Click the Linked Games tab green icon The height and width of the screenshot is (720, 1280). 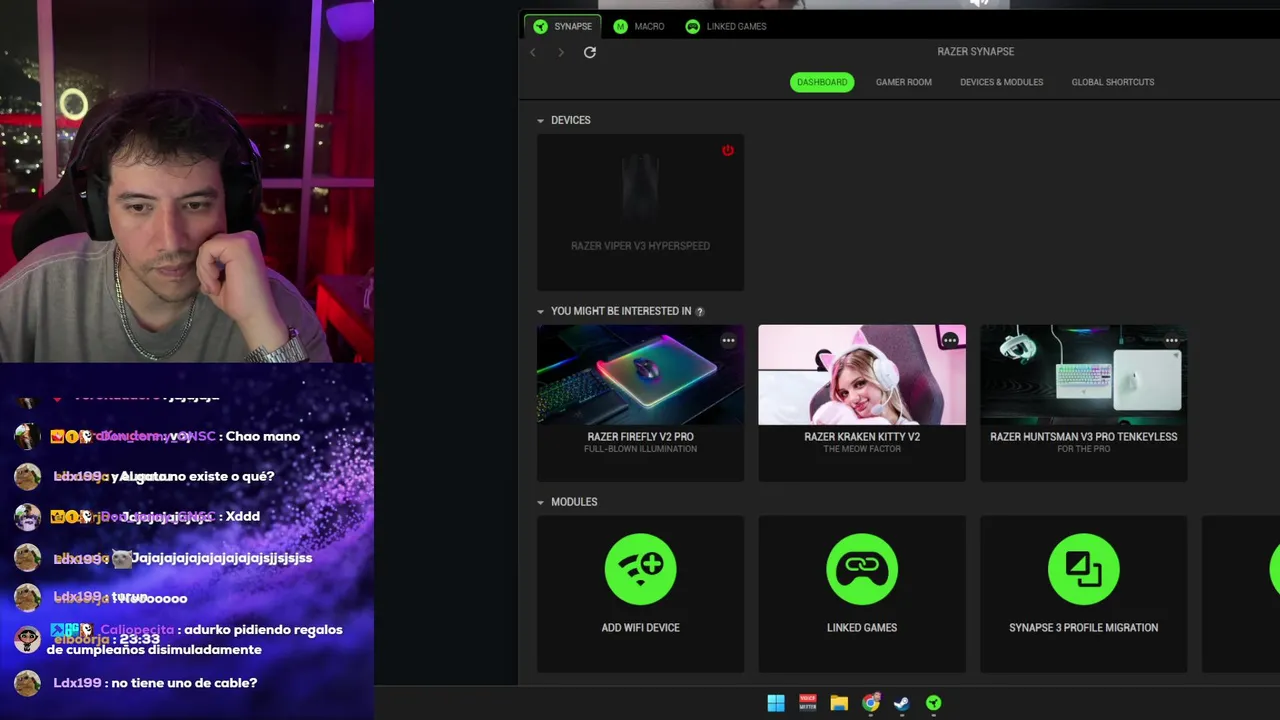tap(693, 26)
